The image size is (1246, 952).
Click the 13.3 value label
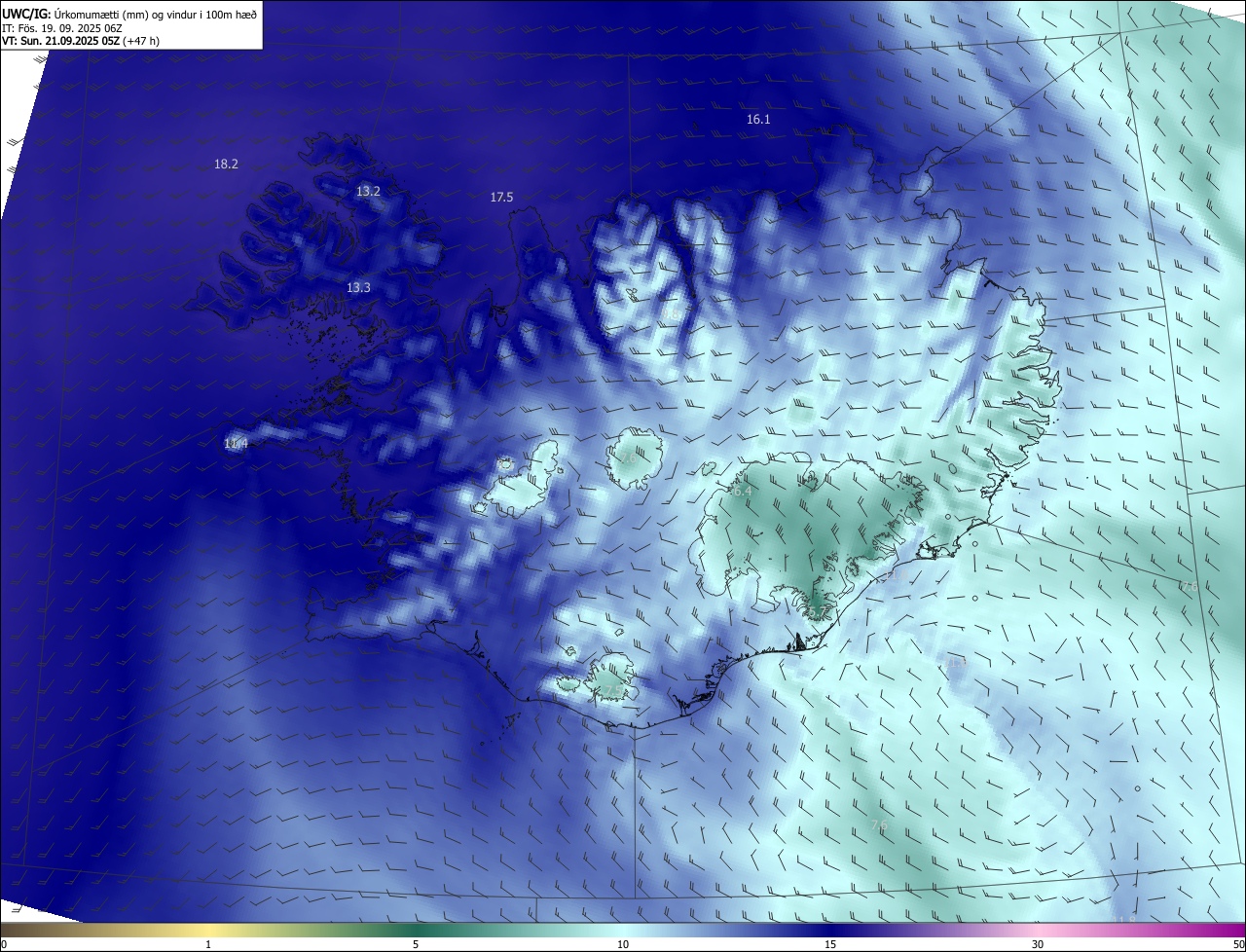pyautogui.click(x=358, y=288)
